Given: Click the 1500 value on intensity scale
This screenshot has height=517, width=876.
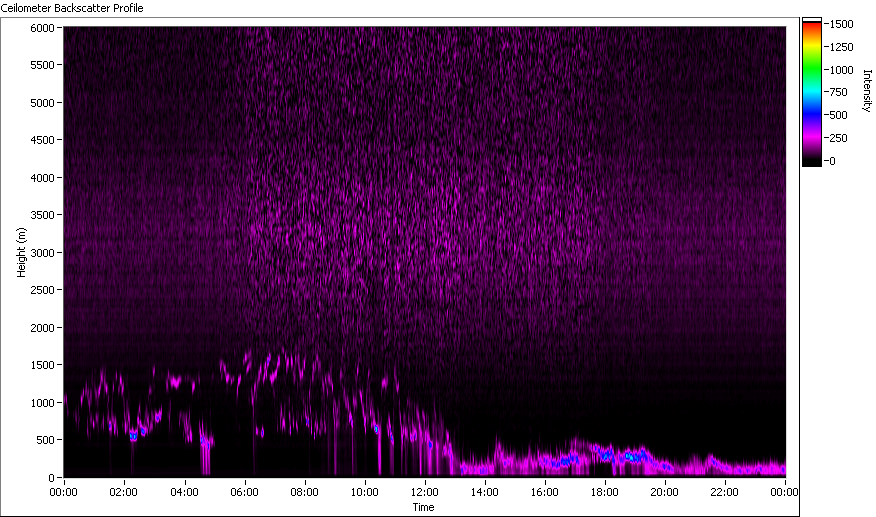Looking at the screenshot, I should (841, 24).
